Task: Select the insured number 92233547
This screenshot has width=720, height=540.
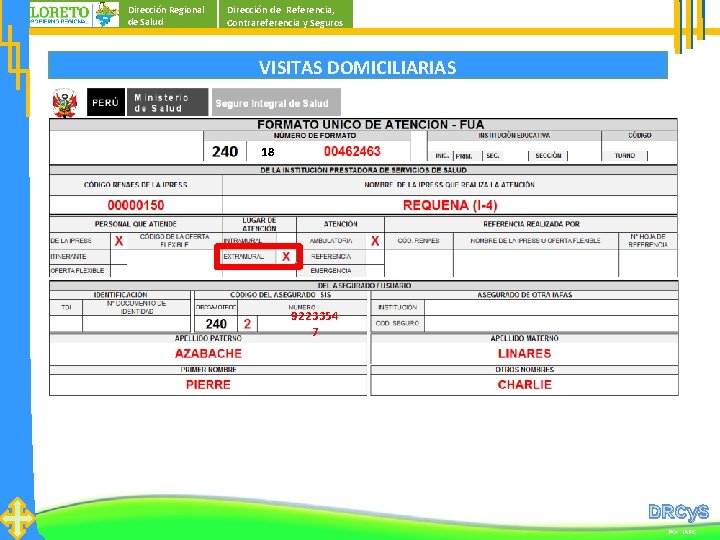Action: 315,323
